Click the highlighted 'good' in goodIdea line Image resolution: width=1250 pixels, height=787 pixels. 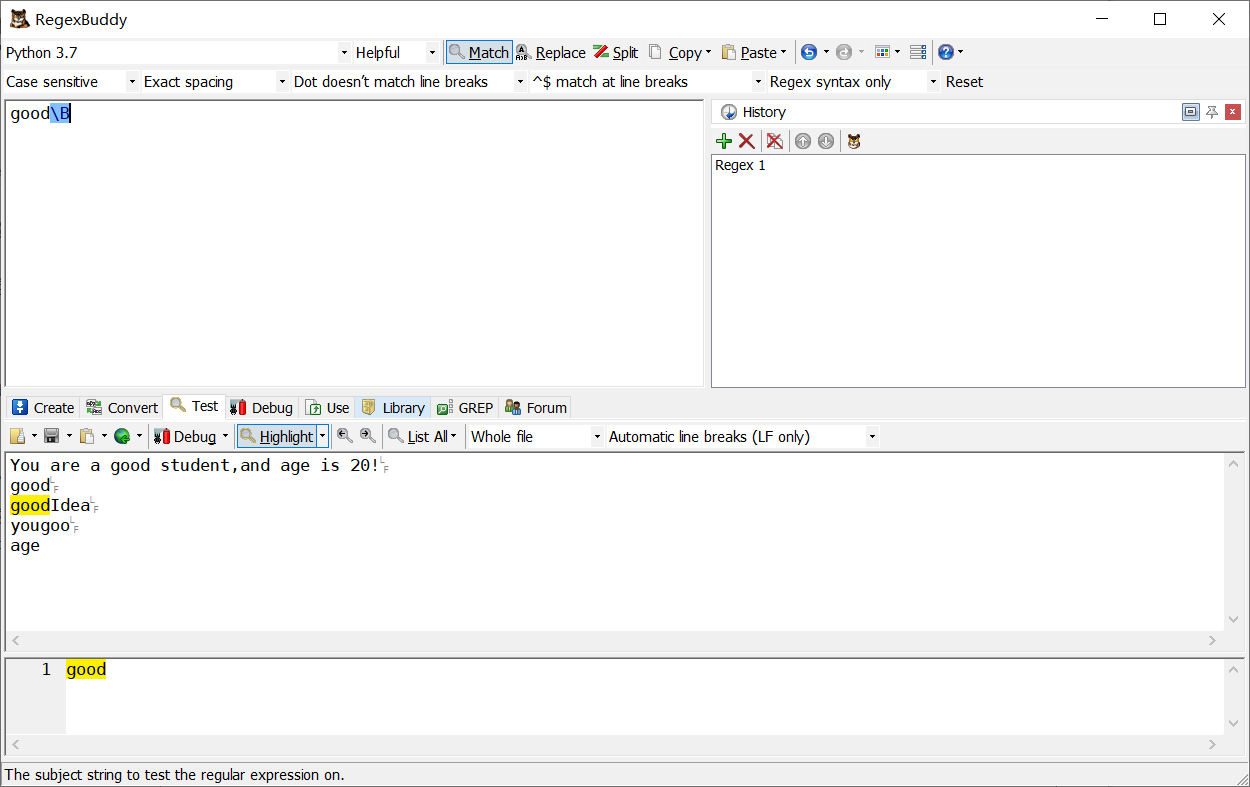pos(30,505)
